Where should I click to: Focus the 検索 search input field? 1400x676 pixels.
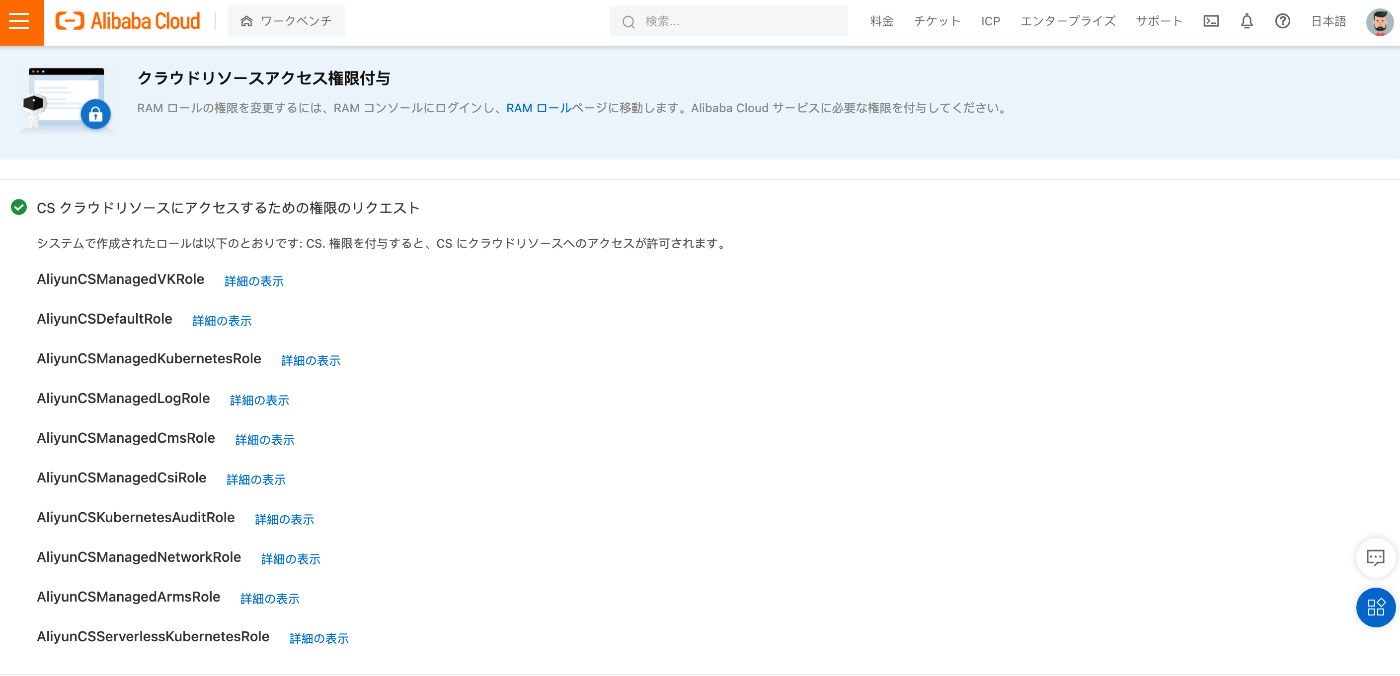729,21
